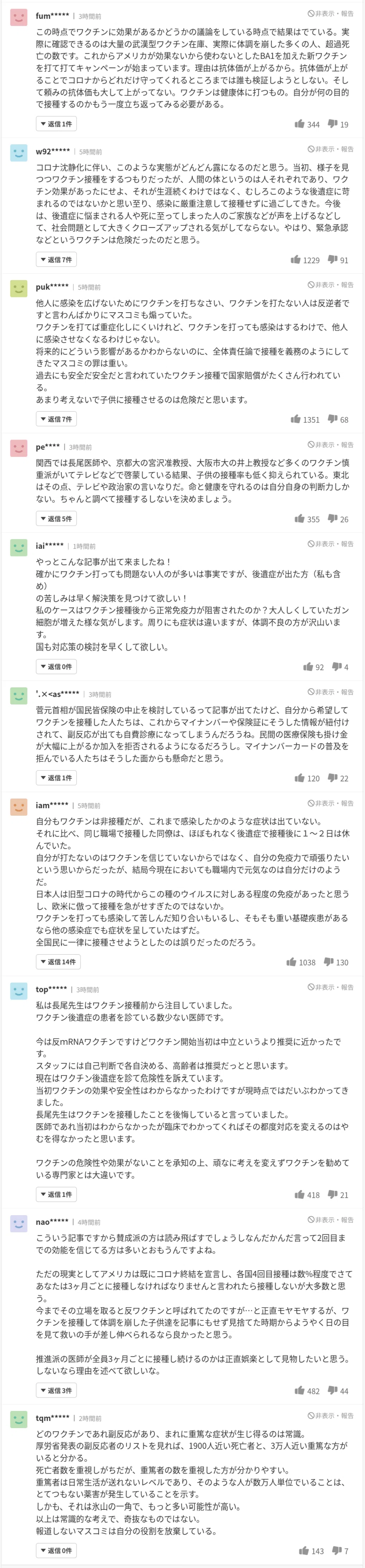Screen dimensions: 365x1568
Task: Click 非表示・報告 on top***** comment
Action: coord(330,987)
